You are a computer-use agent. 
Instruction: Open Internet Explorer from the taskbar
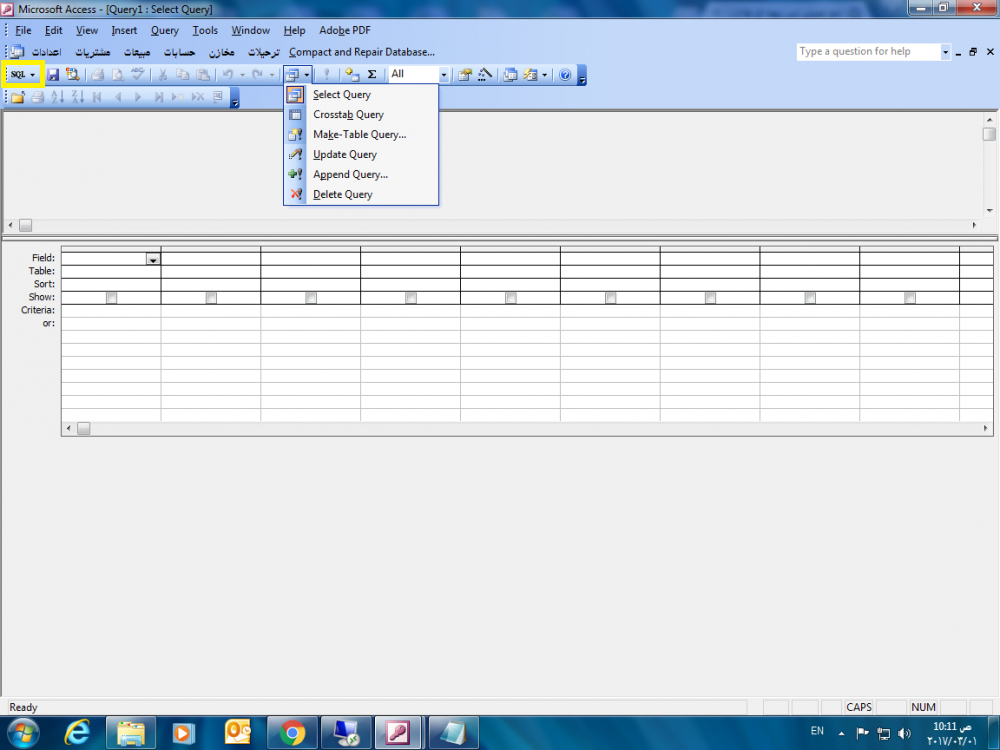pyautogui.click(x=77, y=733)
